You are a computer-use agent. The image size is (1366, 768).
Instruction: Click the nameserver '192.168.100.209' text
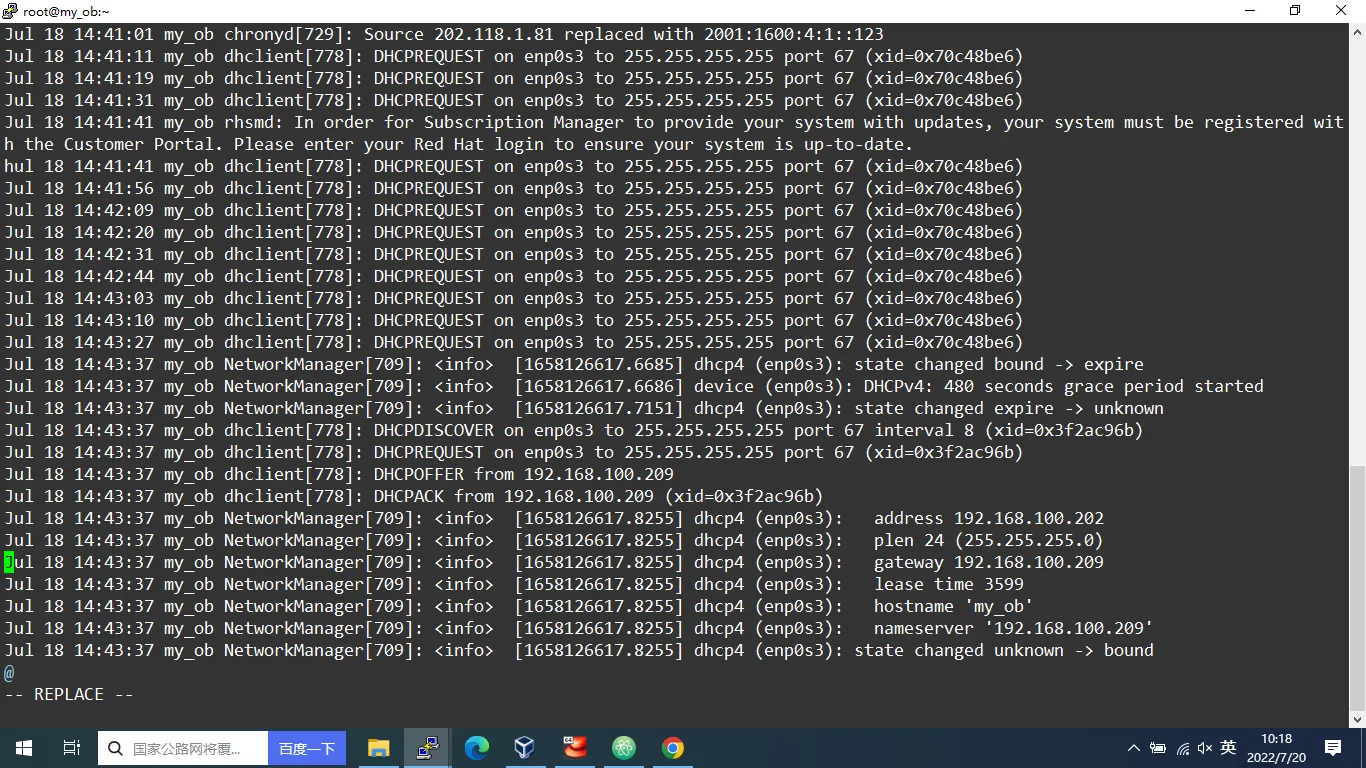[1014, 628]
